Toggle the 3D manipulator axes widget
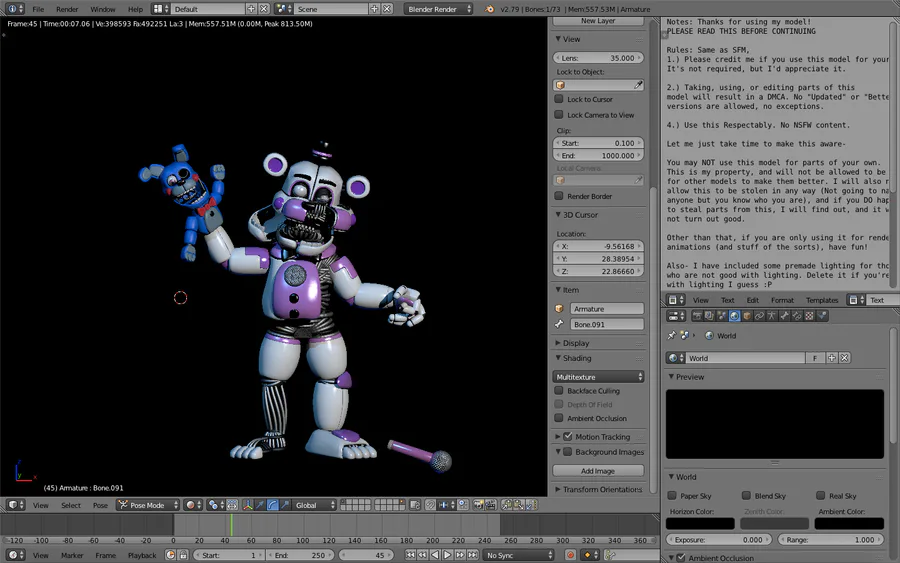Screen dimensions: 900x563 tap(248, 505)
